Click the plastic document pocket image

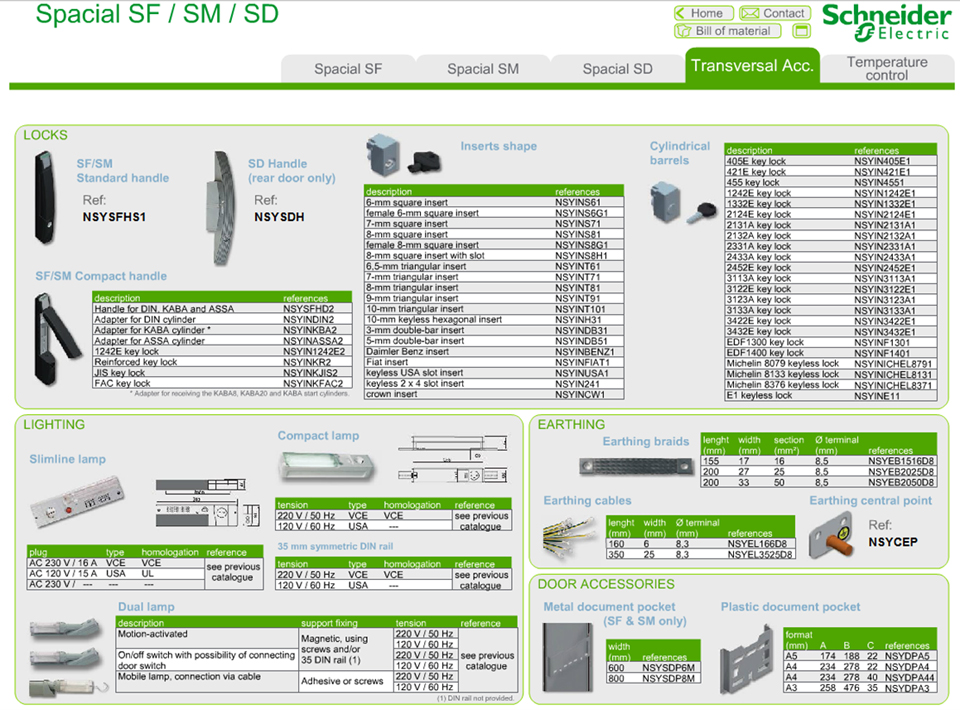747,660
